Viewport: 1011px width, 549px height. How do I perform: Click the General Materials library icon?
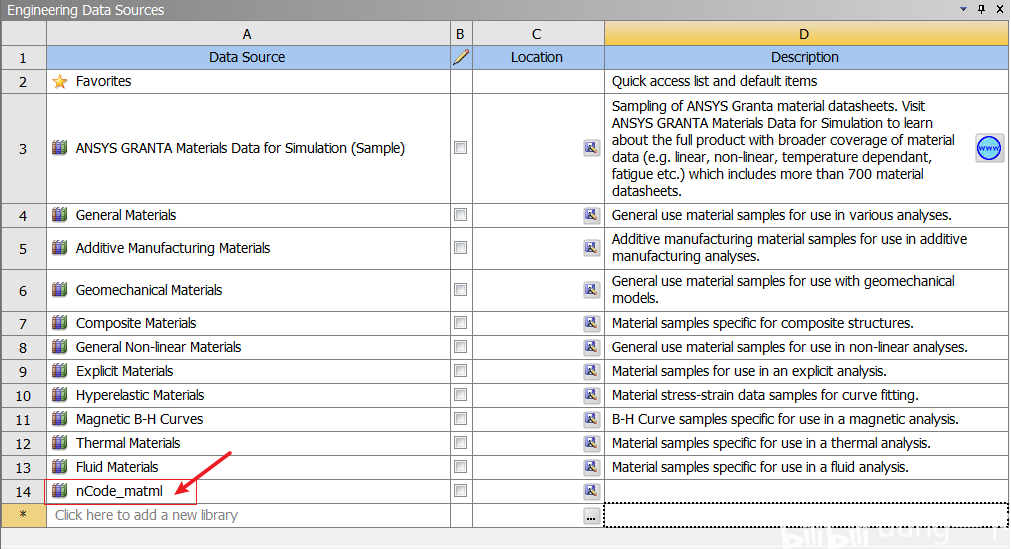[x=59, y=215]
